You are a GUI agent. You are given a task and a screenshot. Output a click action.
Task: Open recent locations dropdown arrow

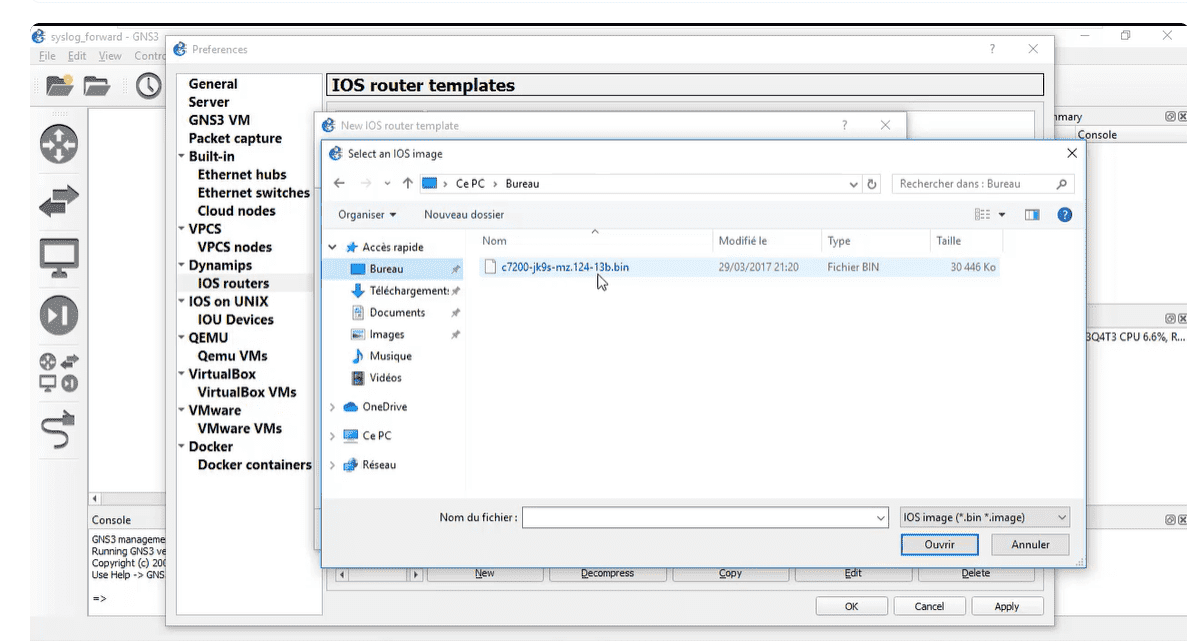(387, 184)
